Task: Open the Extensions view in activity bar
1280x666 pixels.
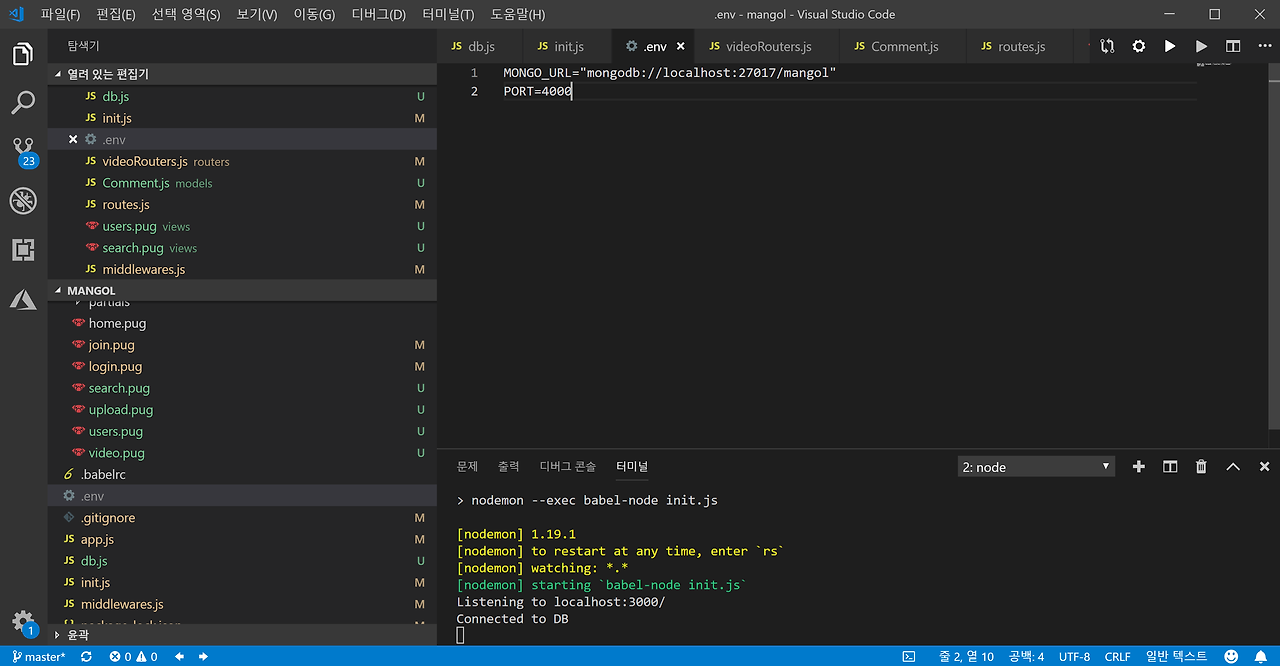Action: [23, 250]
